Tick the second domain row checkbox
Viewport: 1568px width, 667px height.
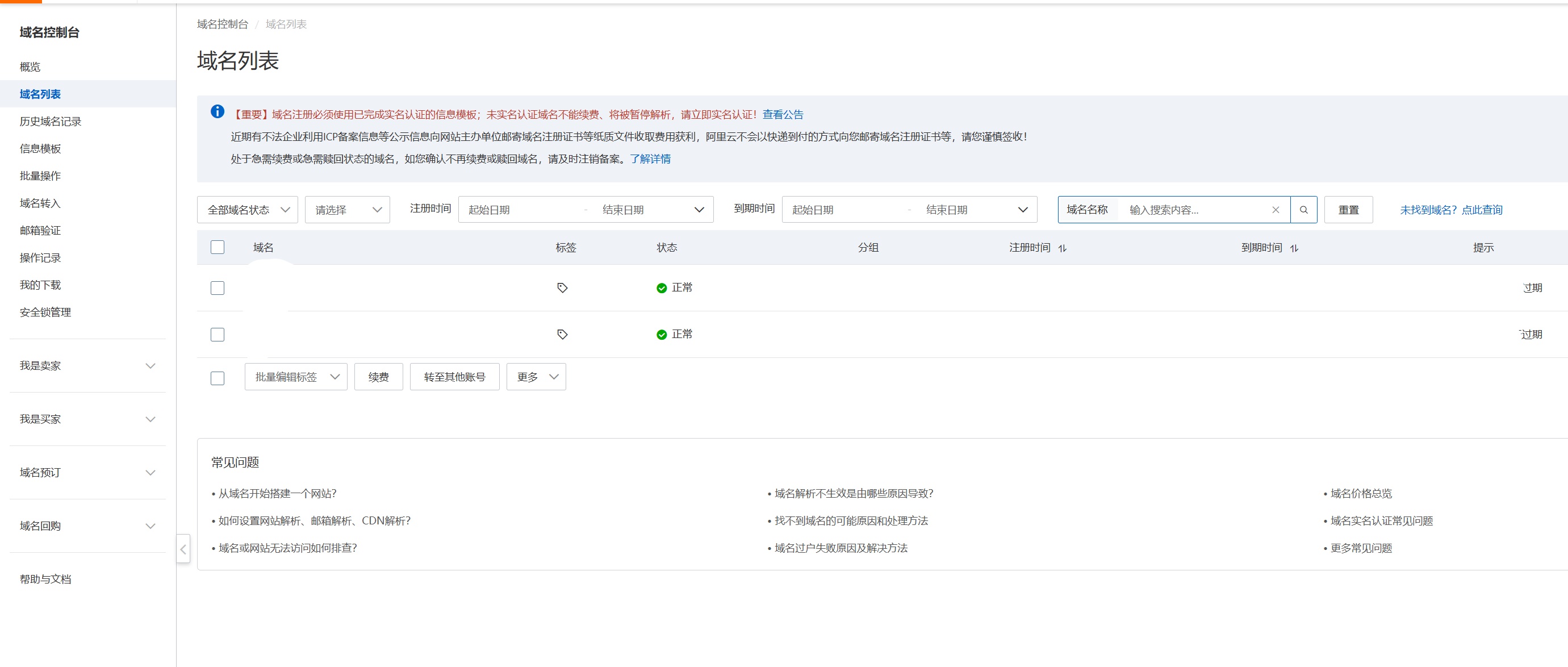(x=218, y=334)
